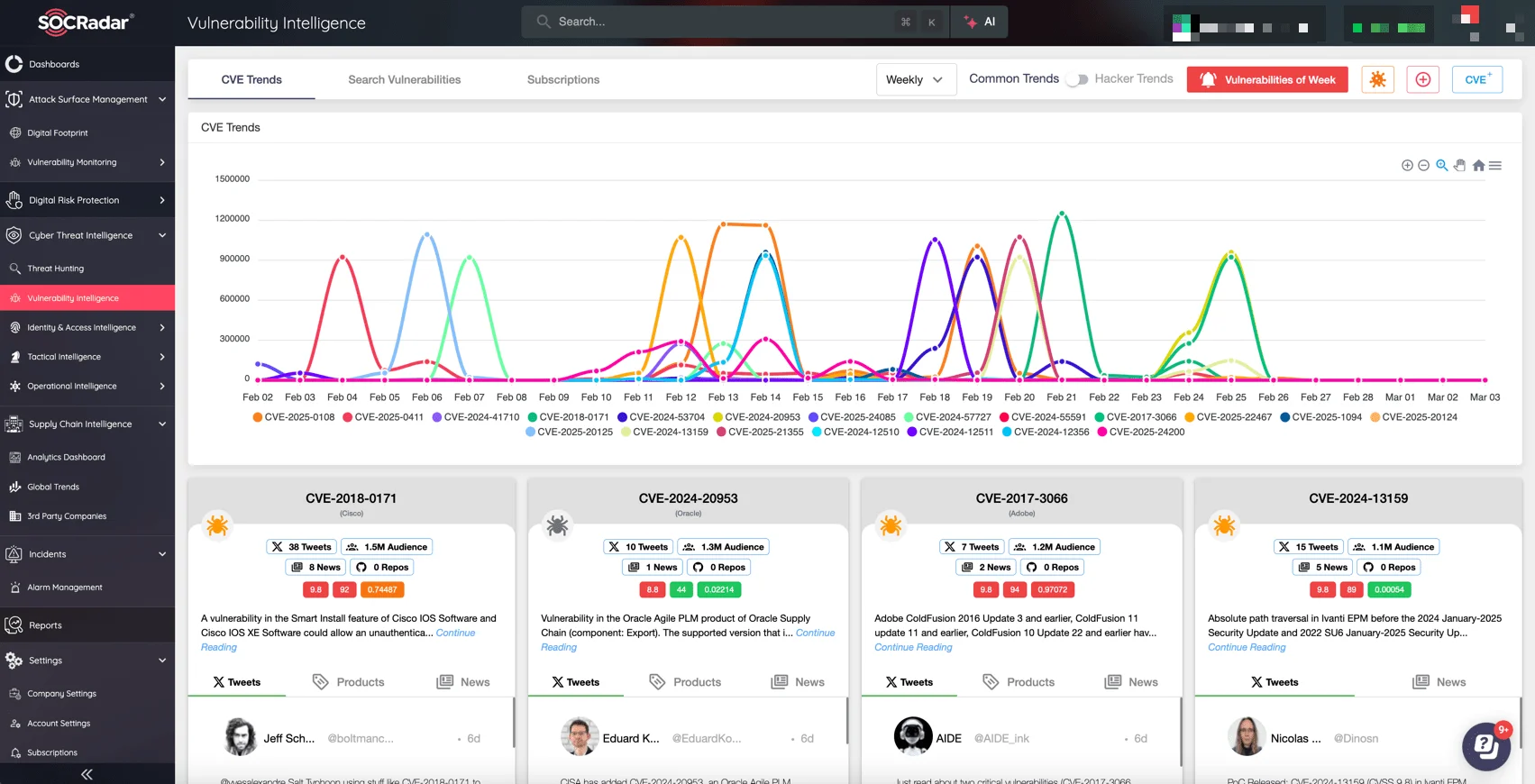Click 38 Tweets badge on Cisco card
The height and width of the screenshot is (784, 1535).
[x=302, y=547]
